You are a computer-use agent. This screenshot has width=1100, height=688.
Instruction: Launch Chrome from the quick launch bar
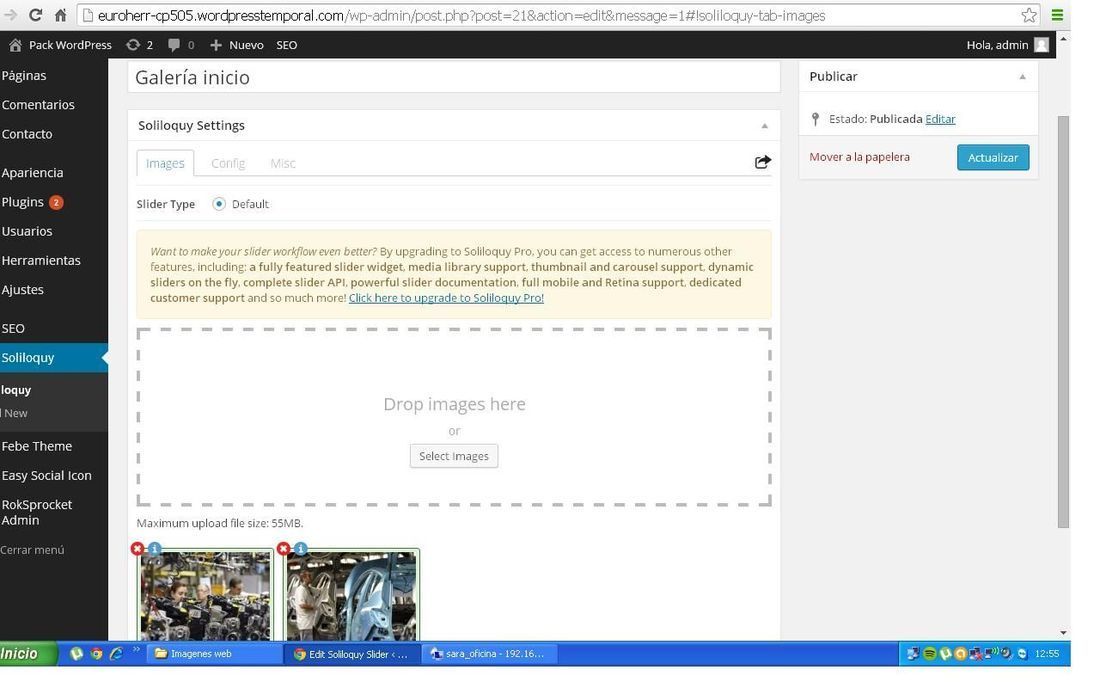[x=96, y=654]
